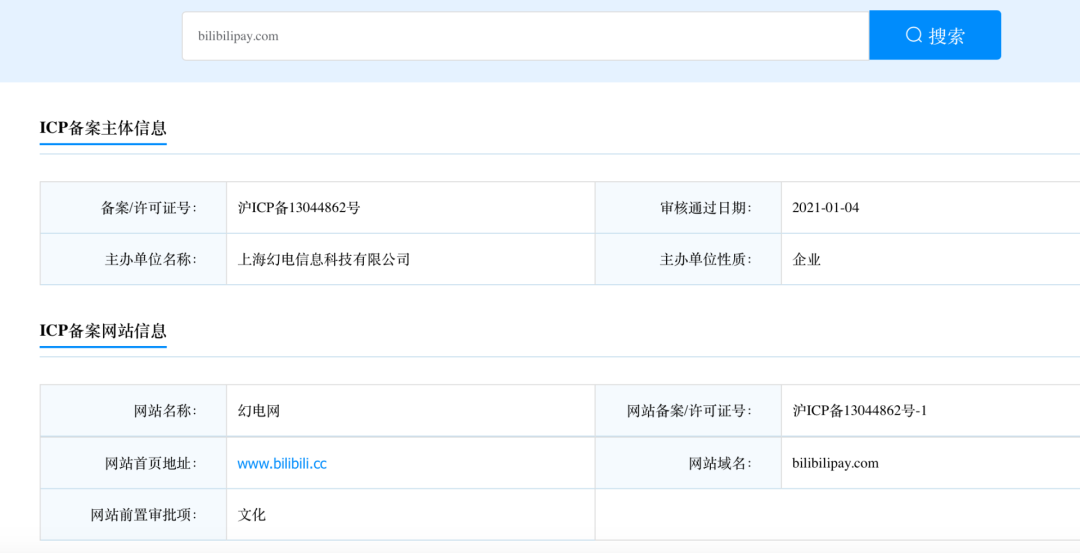Click the approval date 2021-01-04

[825, 208]
